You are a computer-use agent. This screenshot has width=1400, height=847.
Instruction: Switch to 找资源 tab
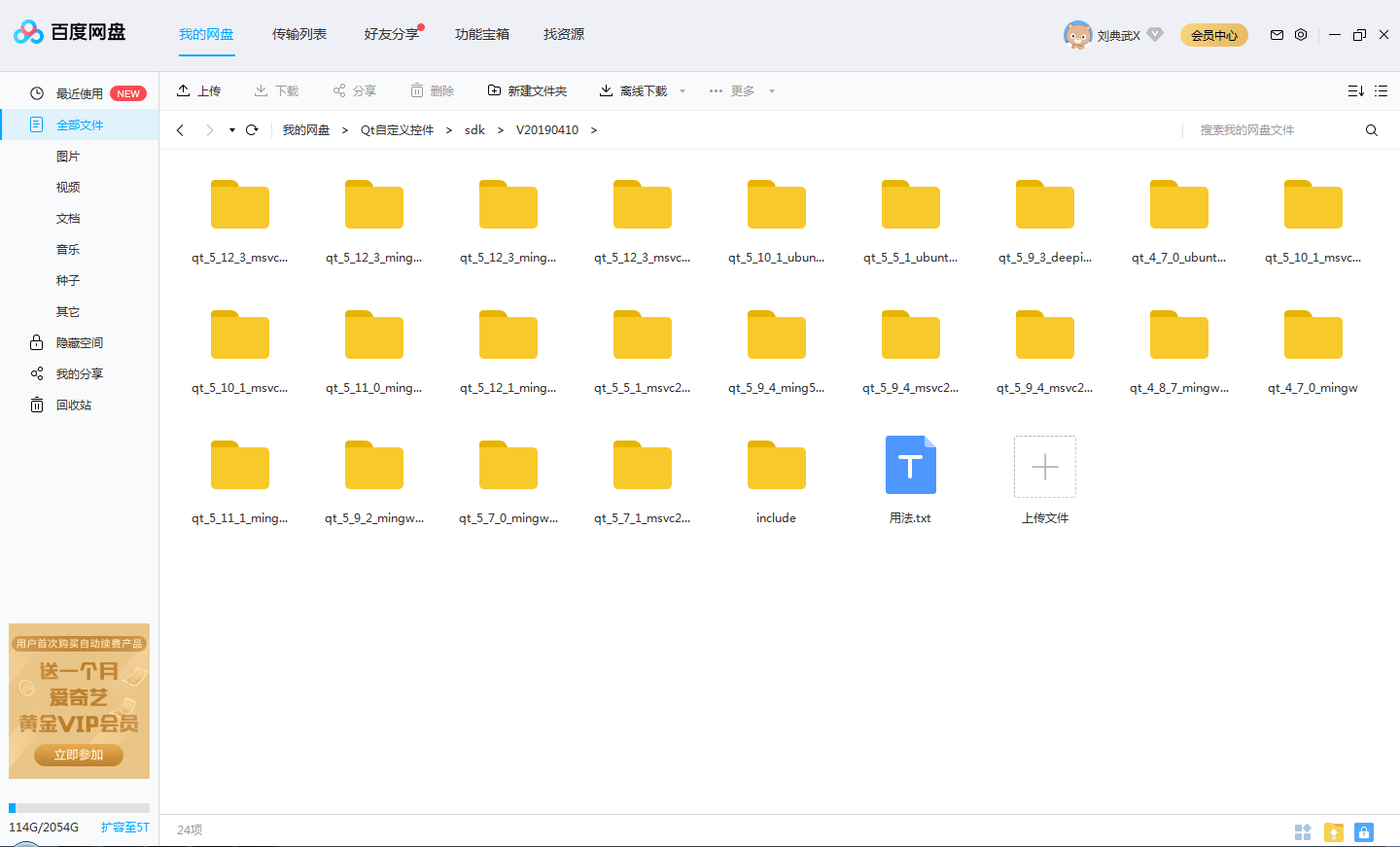click(x=564, y=34)
